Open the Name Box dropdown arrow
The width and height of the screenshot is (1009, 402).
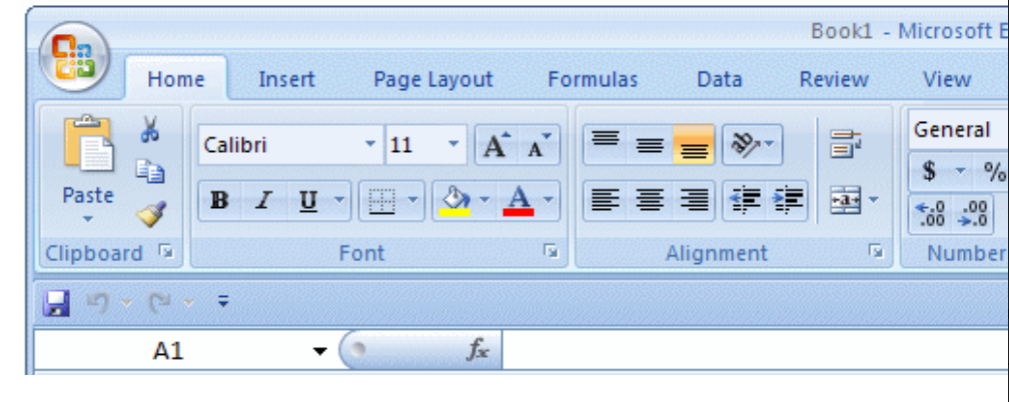[x=319, y=351]
